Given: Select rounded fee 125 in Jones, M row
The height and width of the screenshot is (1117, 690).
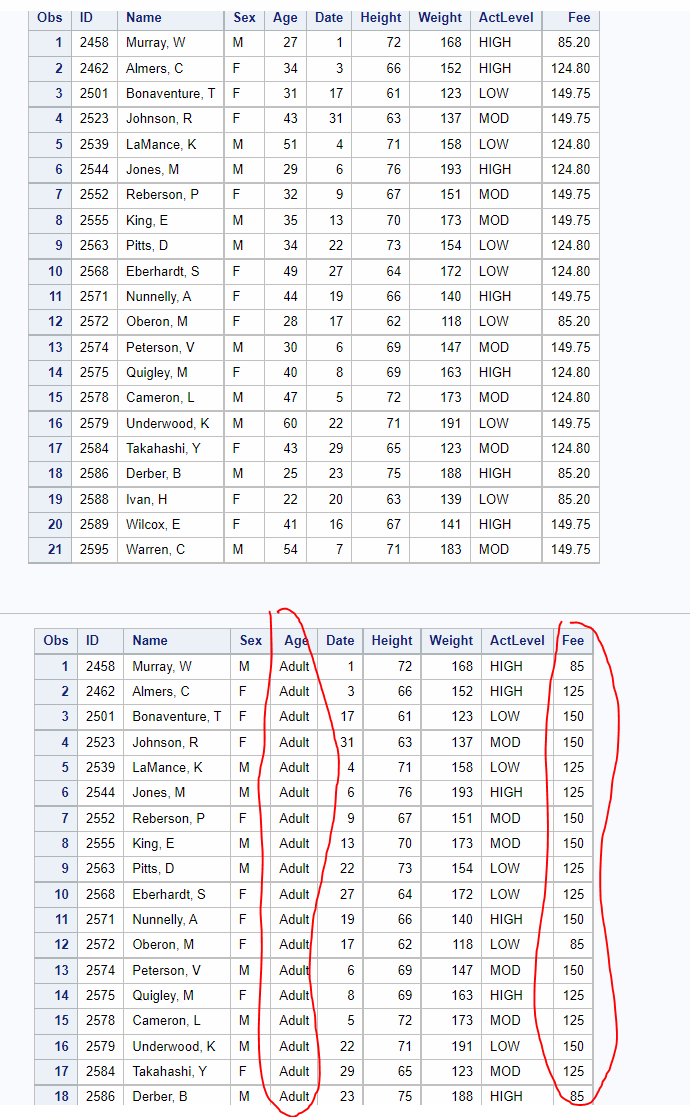Looking at the screenshot, I should (573, 793).
